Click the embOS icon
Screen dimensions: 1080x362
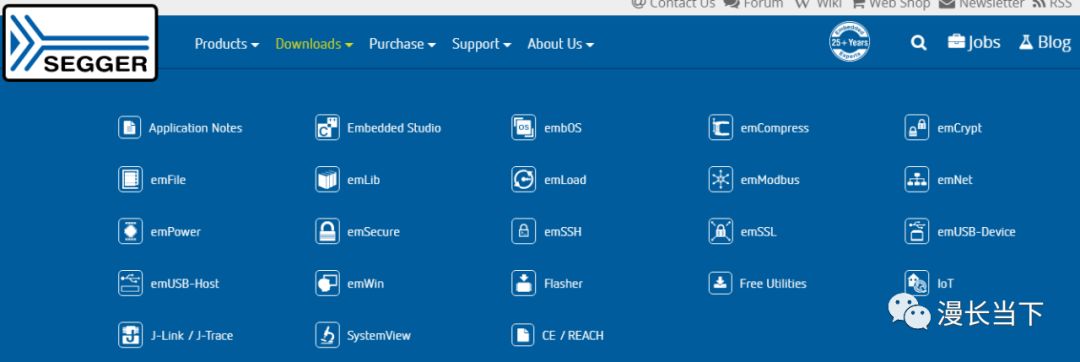[x=523, y=127]
